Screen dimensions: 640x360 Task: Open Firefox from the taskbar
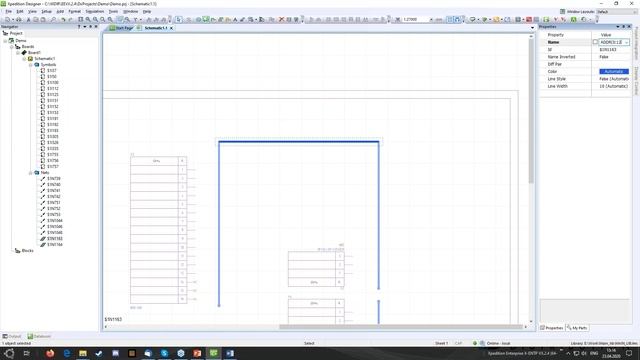[50, 353]
